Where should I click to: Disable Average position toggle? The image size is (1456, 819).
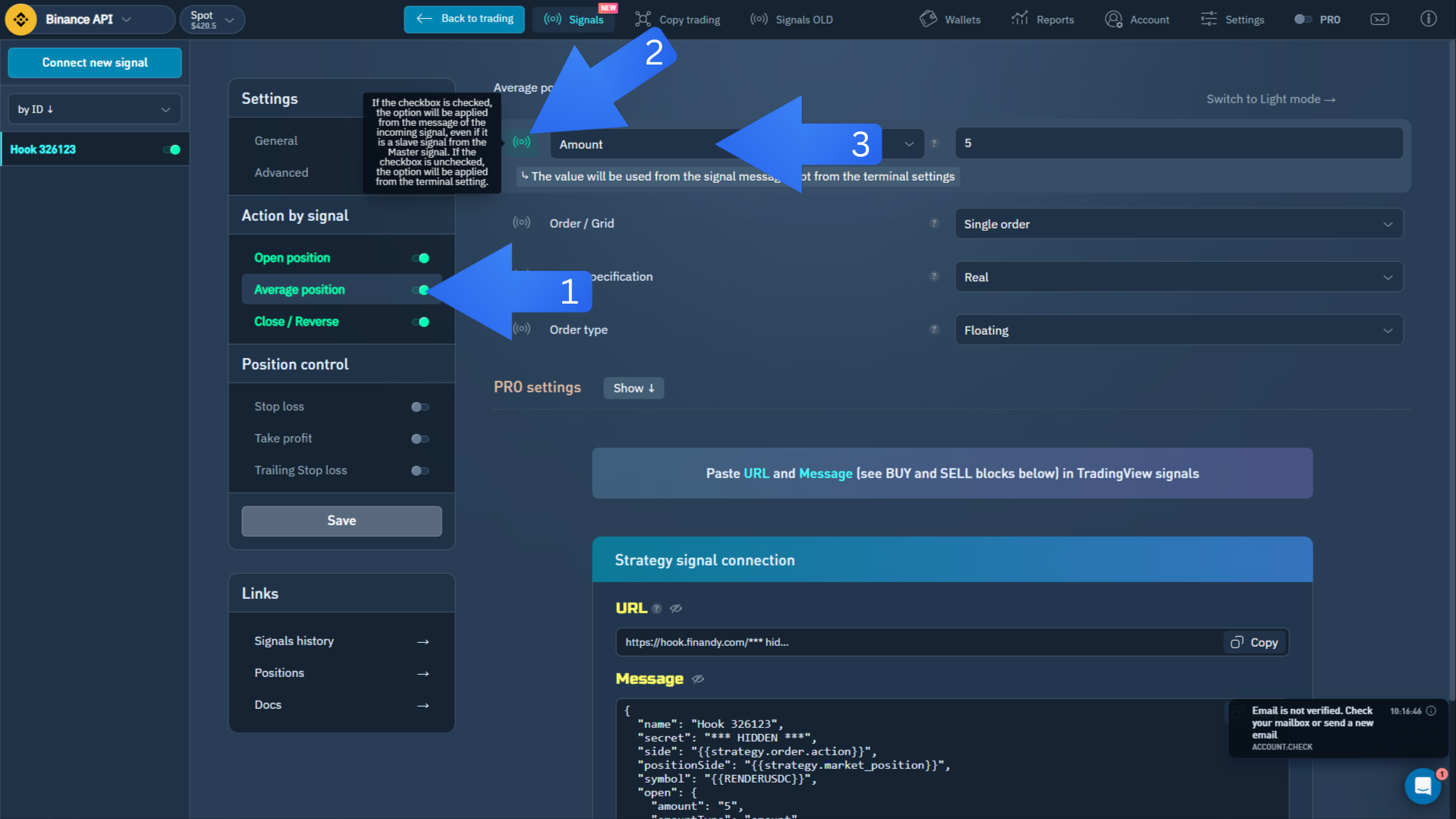[420, 290]
